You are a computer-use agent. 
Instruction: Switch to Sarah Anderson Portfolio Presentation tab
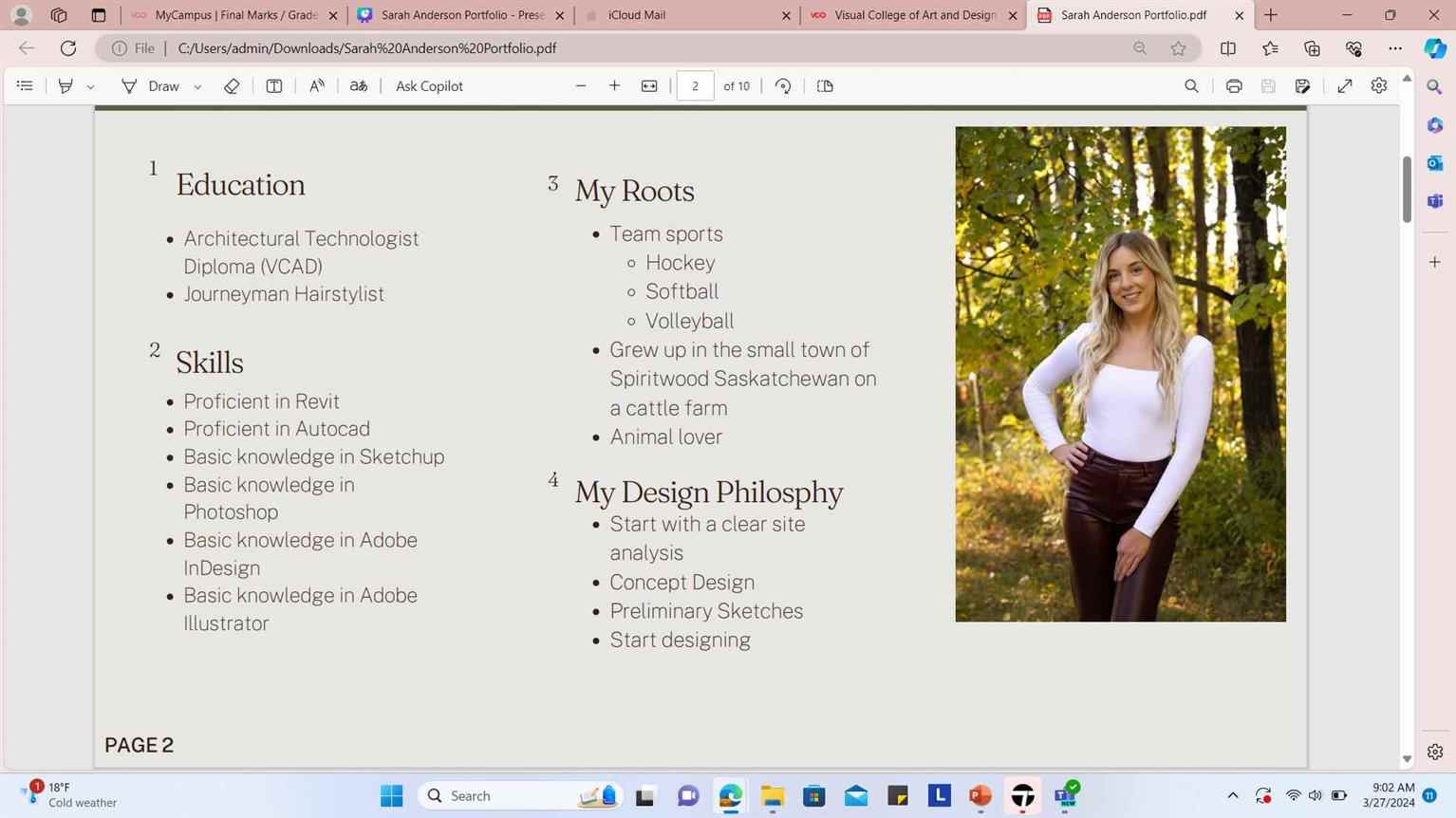(461, 15)
